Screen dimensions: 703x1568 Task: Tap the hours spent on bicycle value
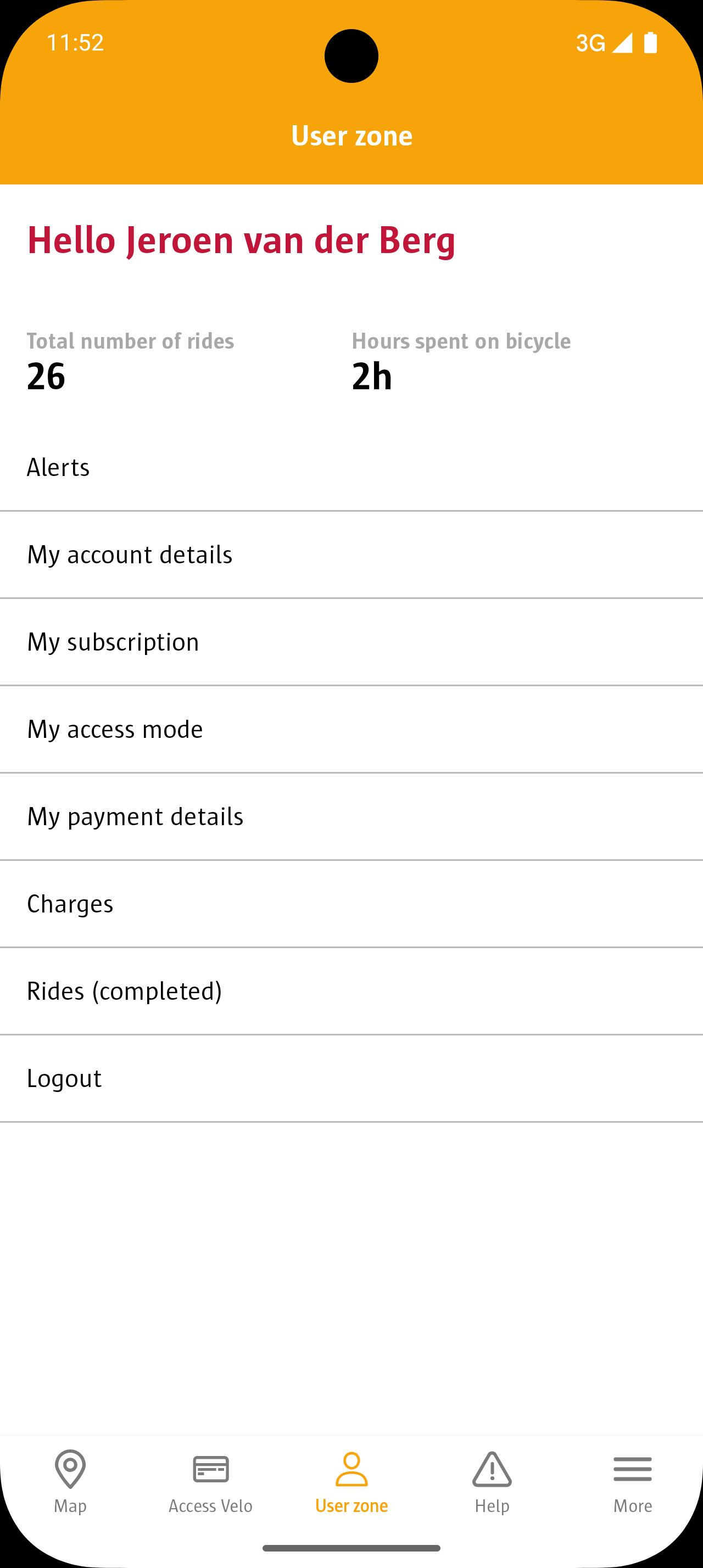coord(372,376)
